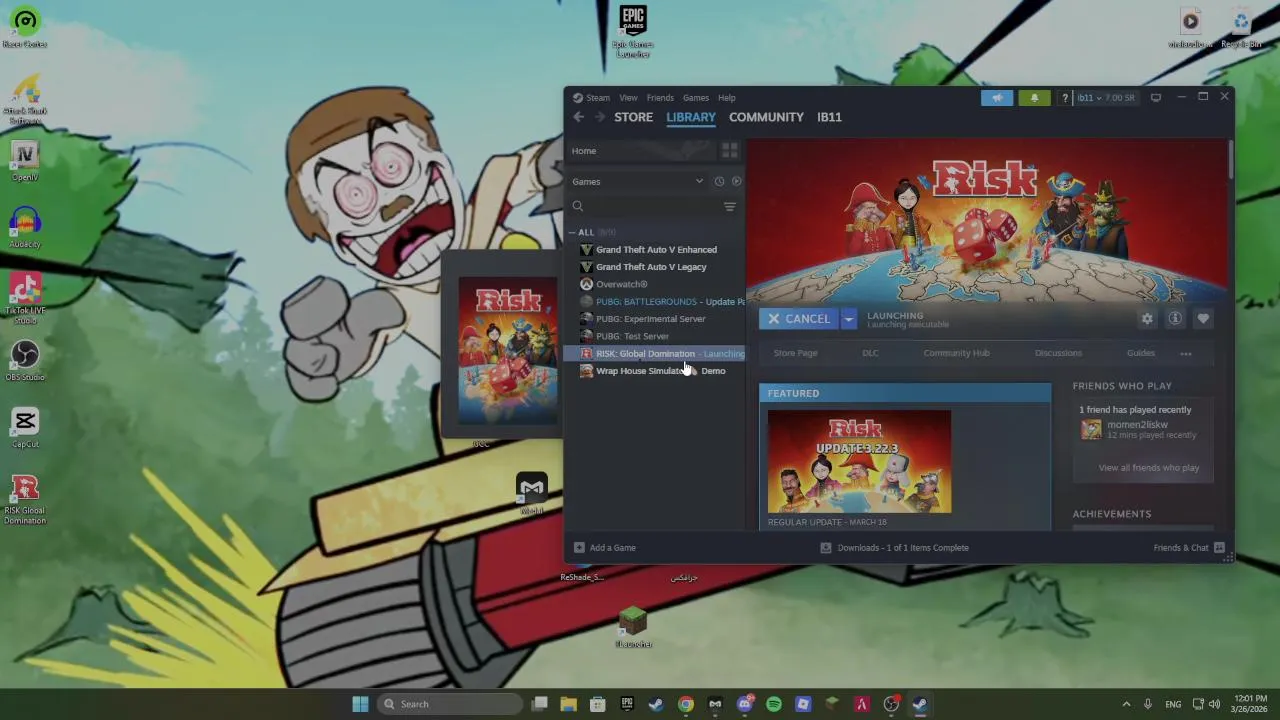1280x720 pixels.
Task: Add RISK to favorites heart icon
Action: 1203,318
